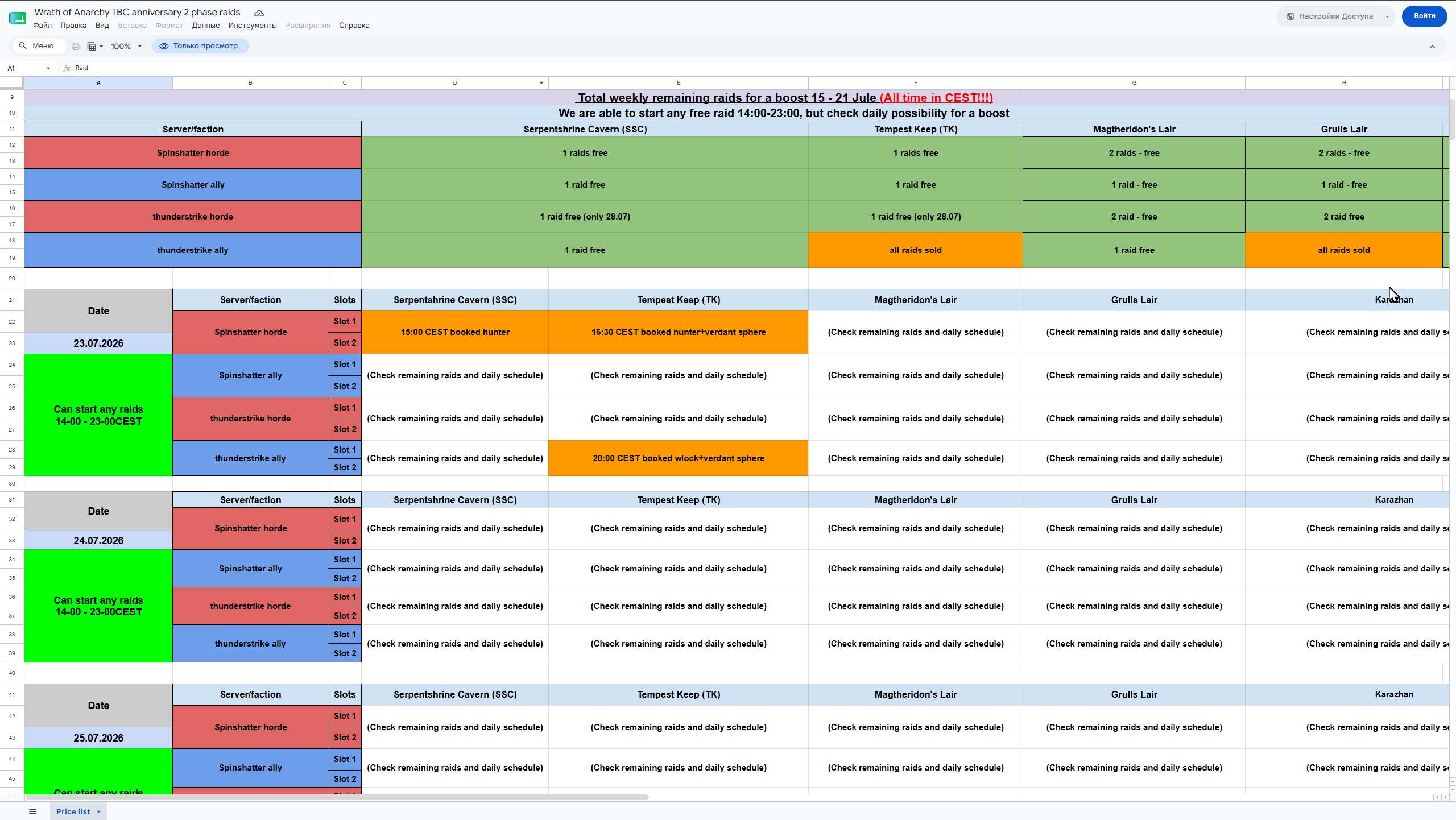The width and height of the screenshot is (1456, 820).
Task: Open the all sheets list icon
Action: coord(33,811)
